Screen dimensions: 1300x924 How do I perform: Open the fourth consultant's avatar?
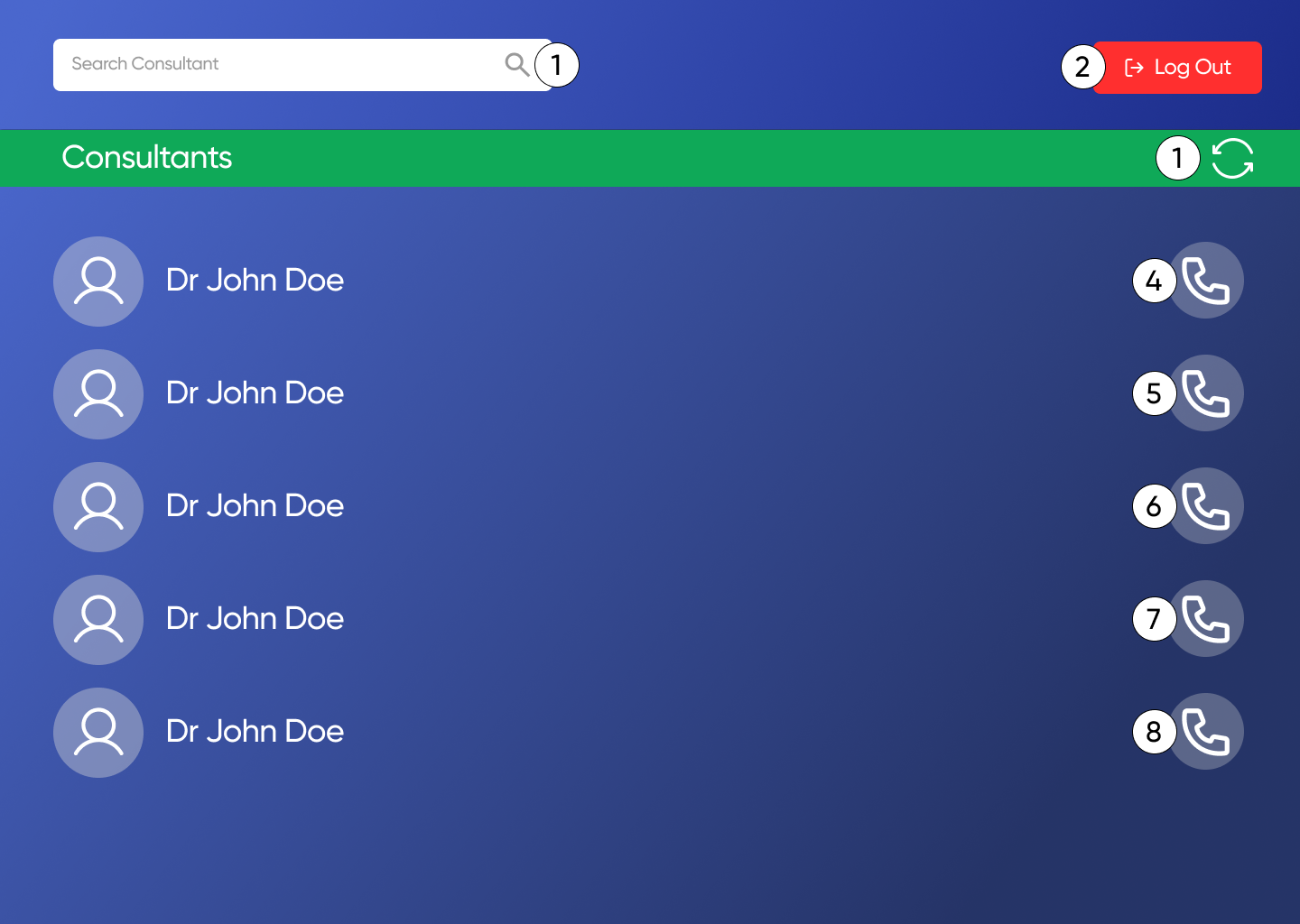[x=98, y=620]
